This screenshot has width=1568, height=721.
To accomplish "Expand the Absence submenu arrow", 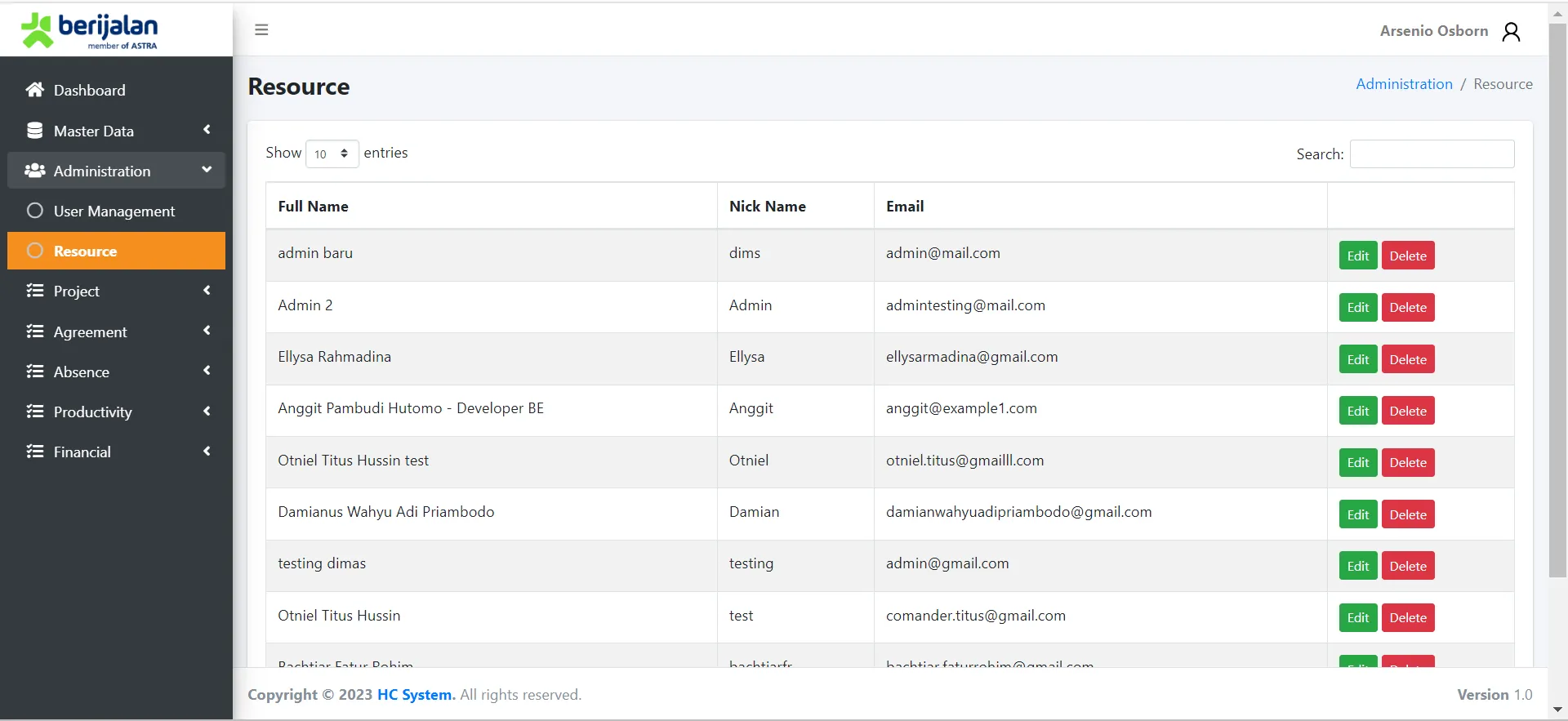I will click(x=207, y=371).
